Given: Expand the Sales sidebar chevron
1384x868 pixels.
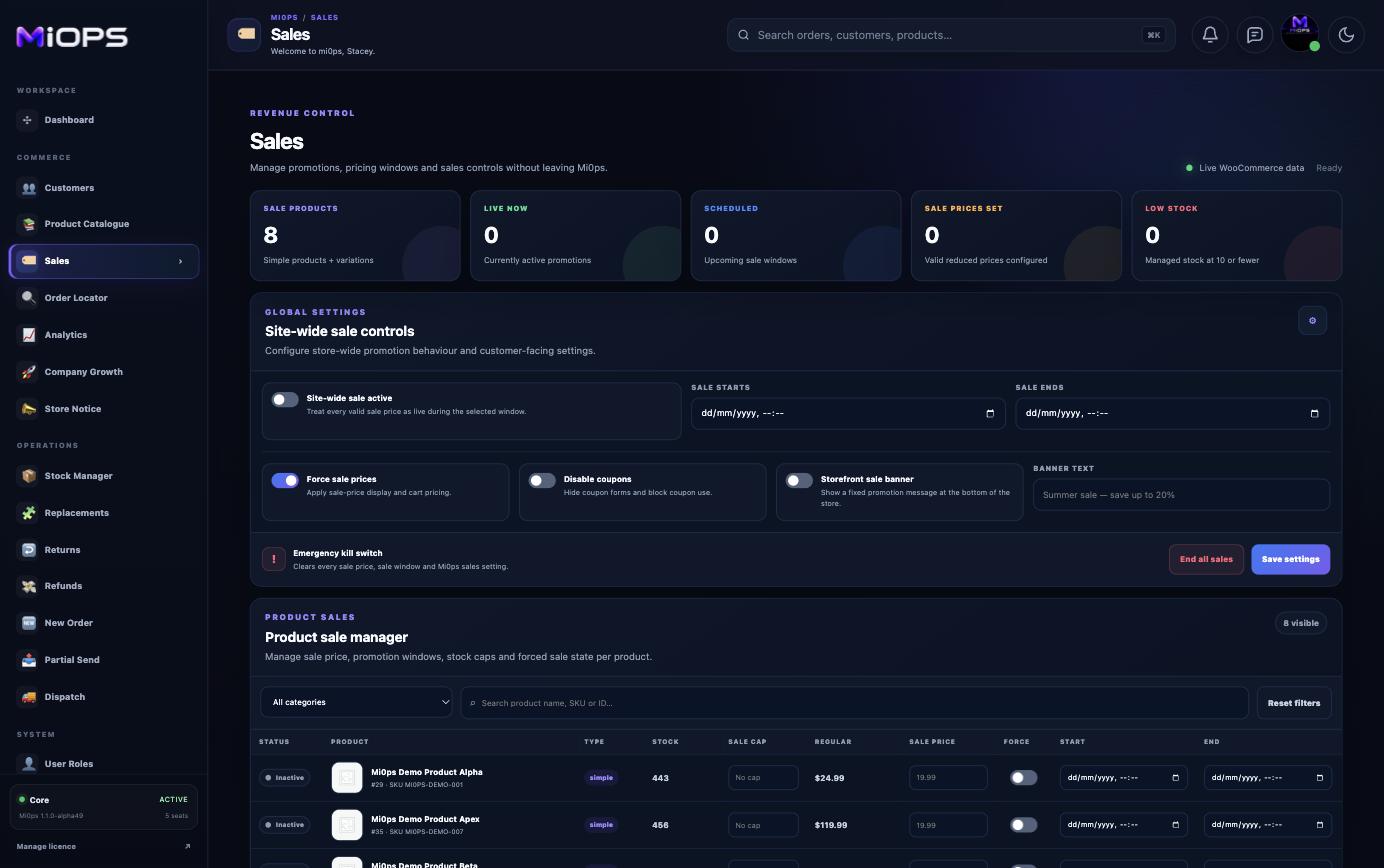Looking at the screenshot, I should (x=180, y=261).
